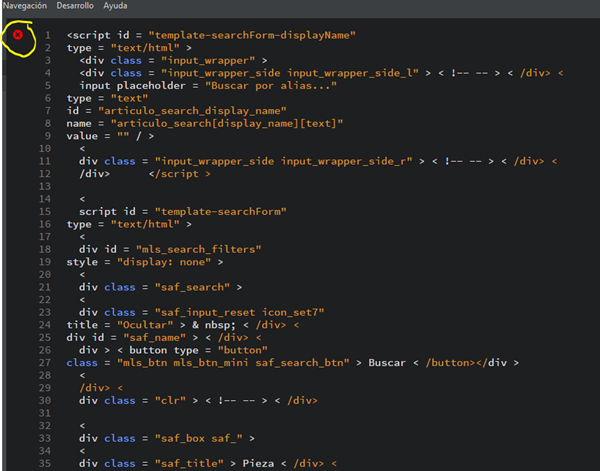Viewport: 600px width, 471px height.
Task: Select line number 5 in the gutter
Action: point(48,86)
